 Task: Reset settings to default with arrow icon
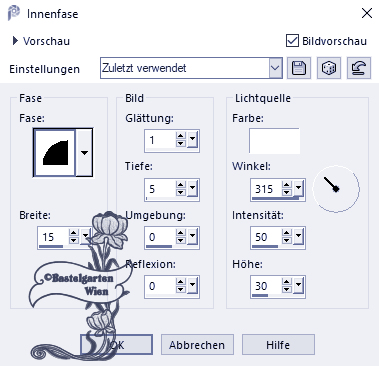359,68
